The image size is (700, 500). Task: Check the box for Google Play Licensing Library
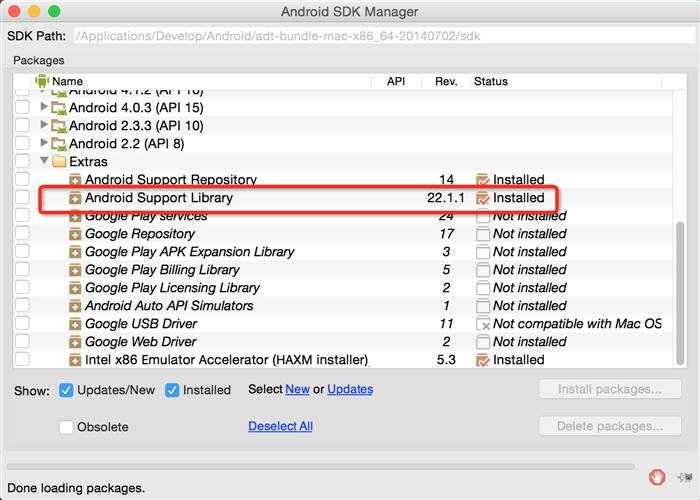coord(22,287)
